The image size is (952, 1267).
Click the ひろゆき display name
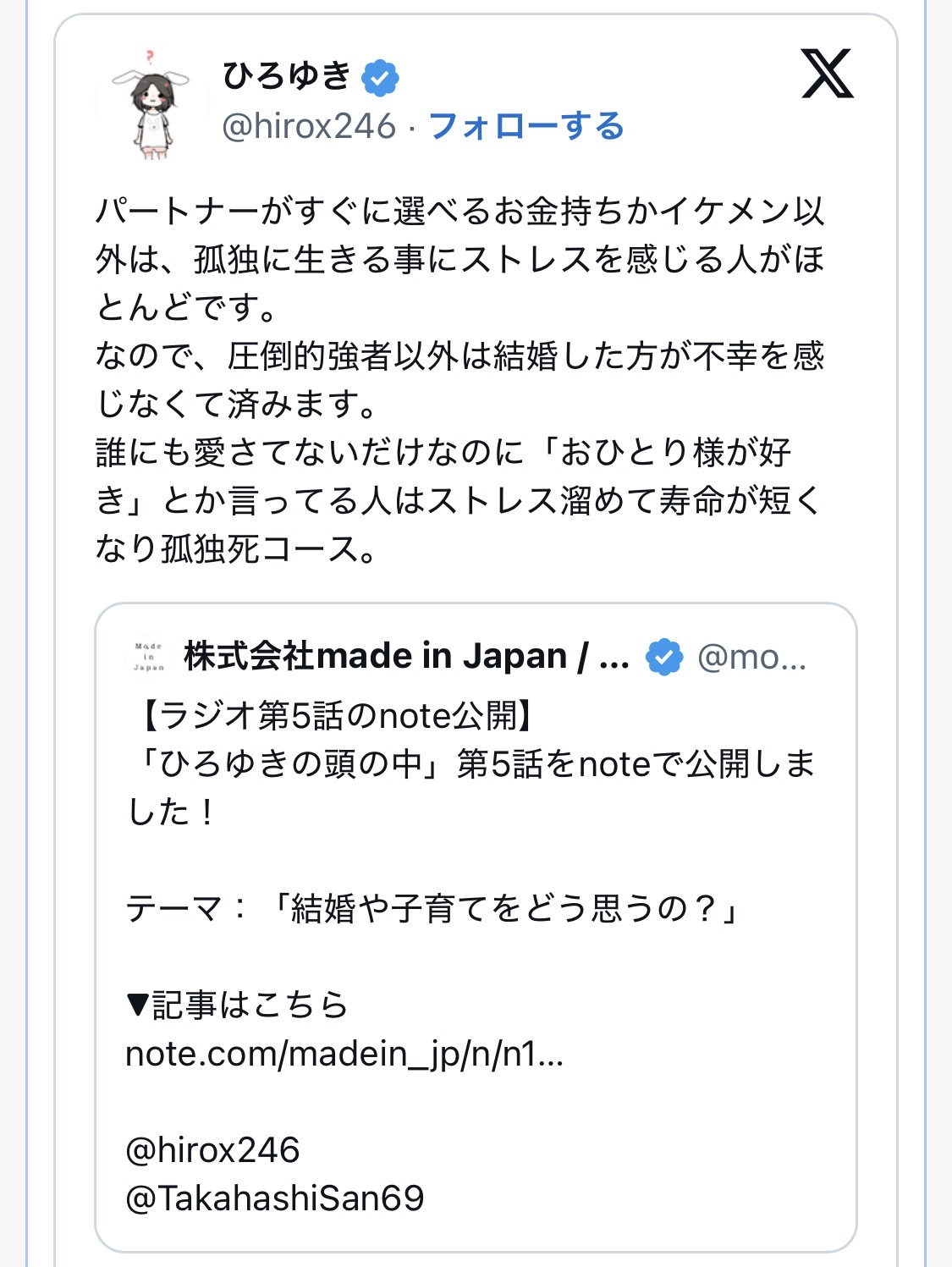(286, 76)
